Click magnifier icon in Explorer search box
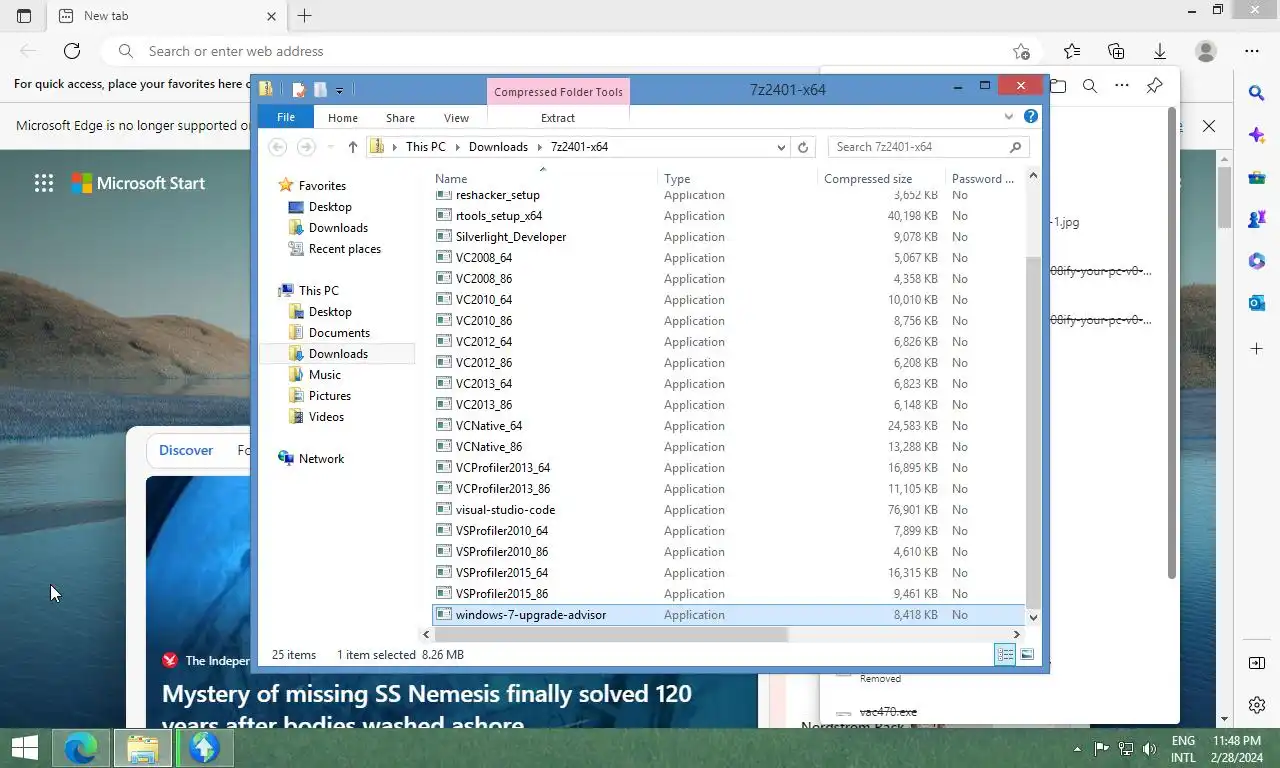The height and width of the screenshot is (768, 1280). (1015, 147)
